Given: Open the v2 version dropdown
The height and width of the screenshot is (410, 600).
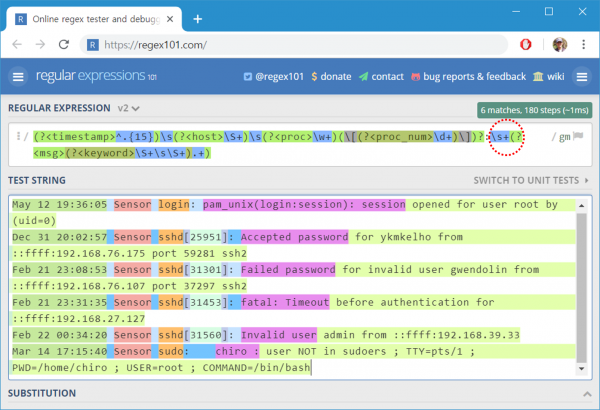Looking at the screenshot, I should (x=129, y=108).
